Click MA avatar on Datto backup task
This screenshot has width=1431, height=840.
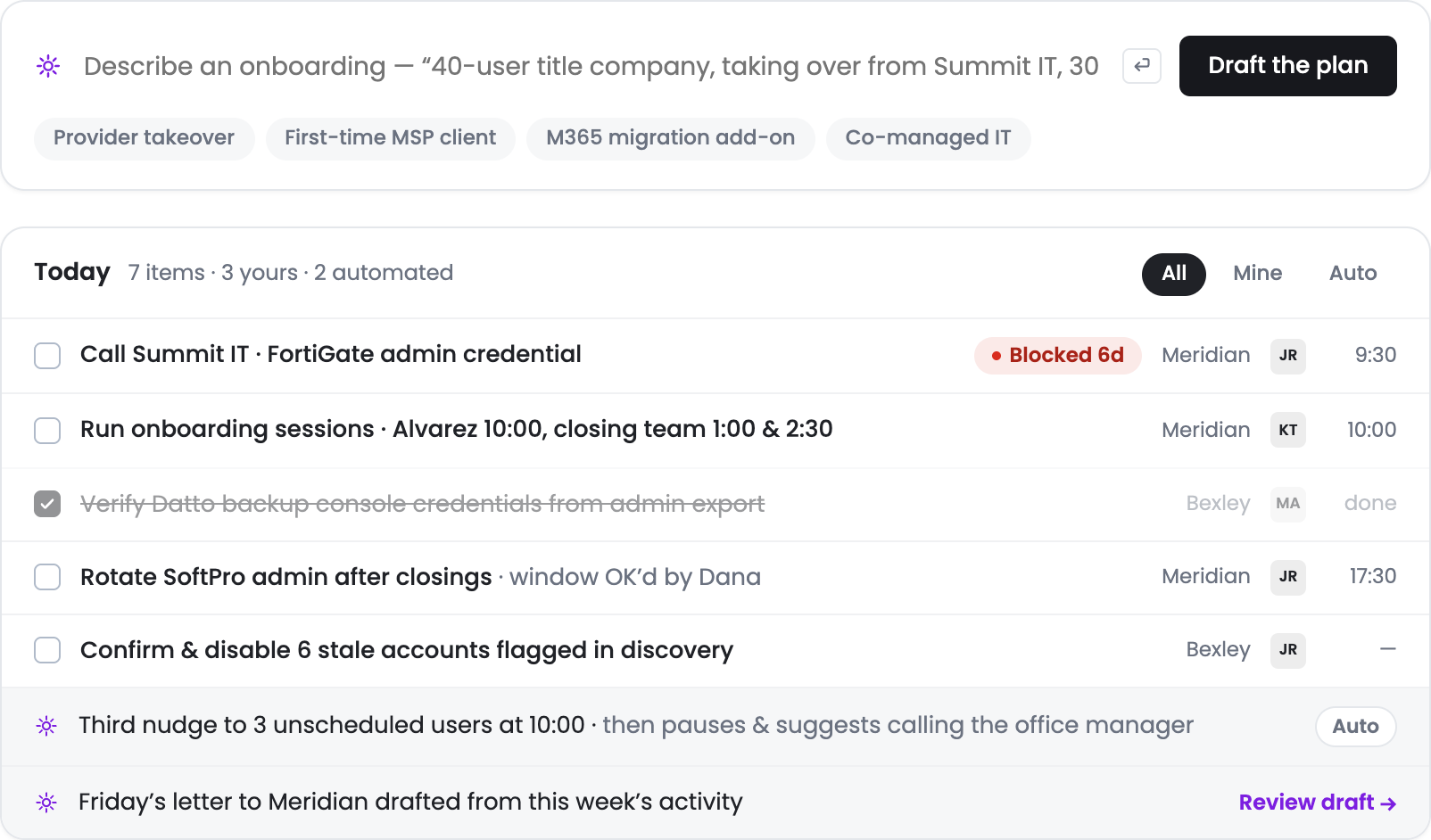click(x=1288, y=504)
